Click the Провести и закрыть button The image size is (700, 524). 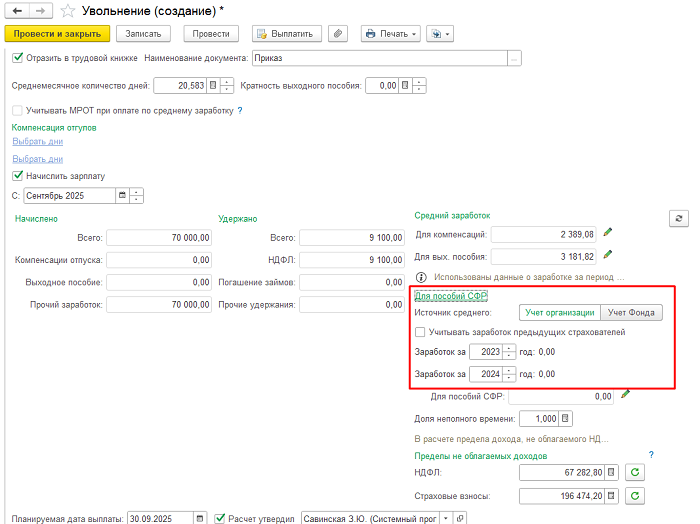[x=56, y=34]
